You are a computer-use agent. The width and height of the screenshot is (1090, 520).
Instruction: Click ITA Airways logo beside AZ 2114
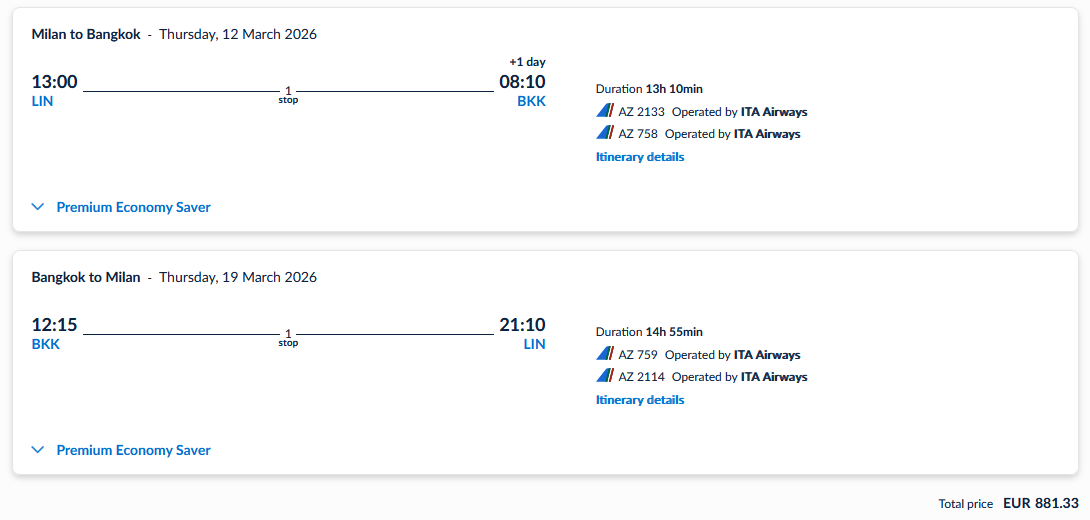coord(604,376)
